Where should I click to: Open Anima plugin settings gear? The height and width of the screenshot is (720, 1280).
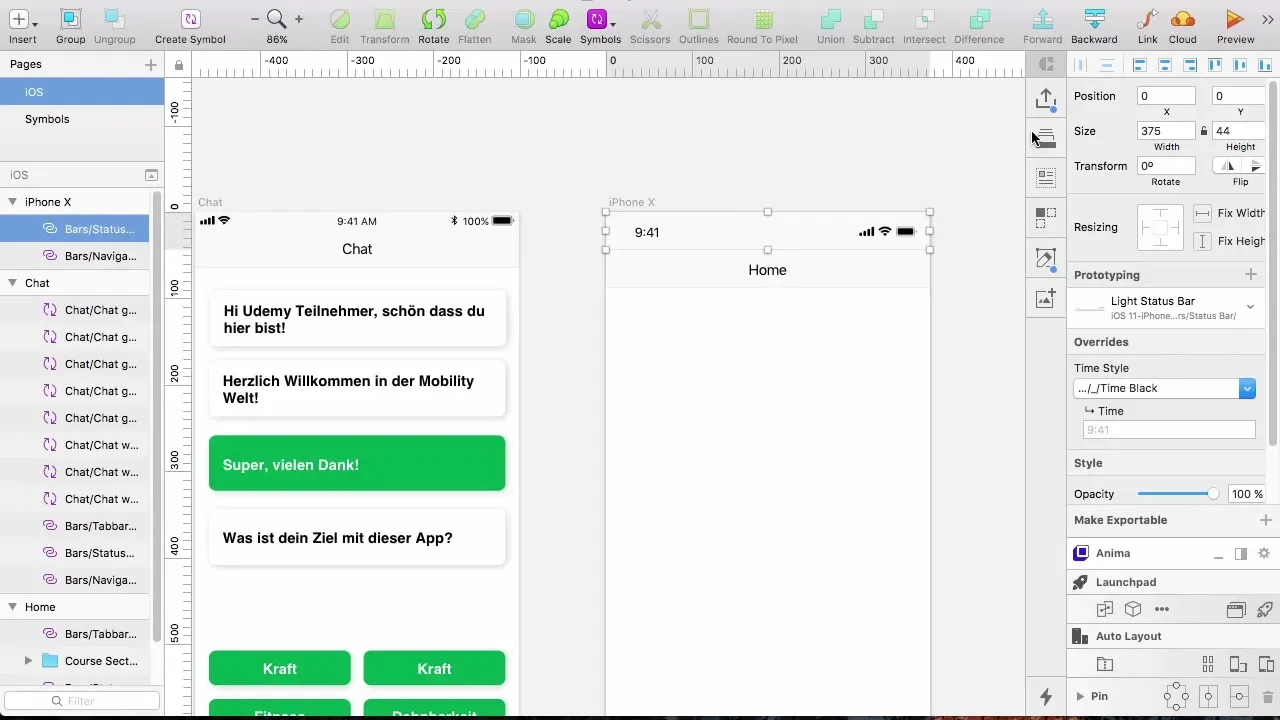(1264, 553)
